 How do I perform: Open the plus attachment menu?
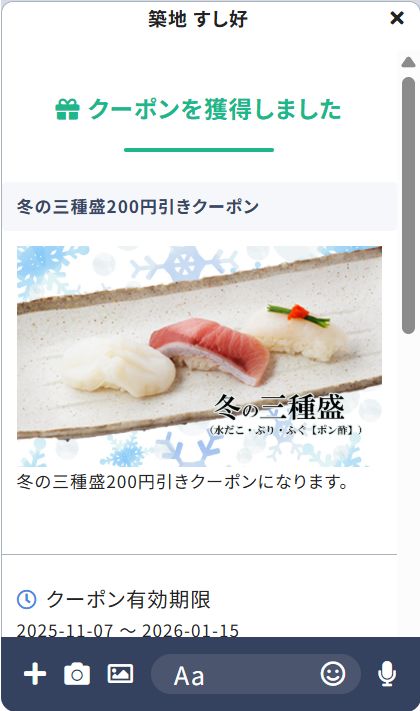click(35, 674)
